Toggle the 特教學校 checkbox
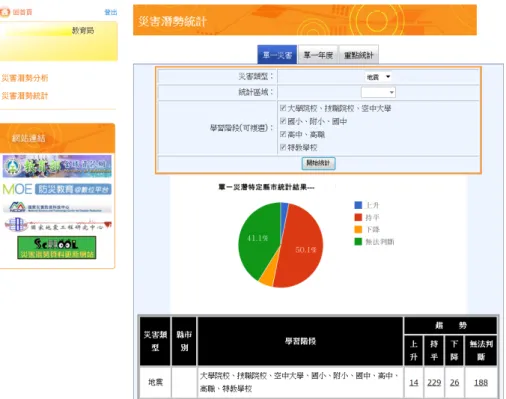Screen dimensions: 506x399 pos(283,147)
